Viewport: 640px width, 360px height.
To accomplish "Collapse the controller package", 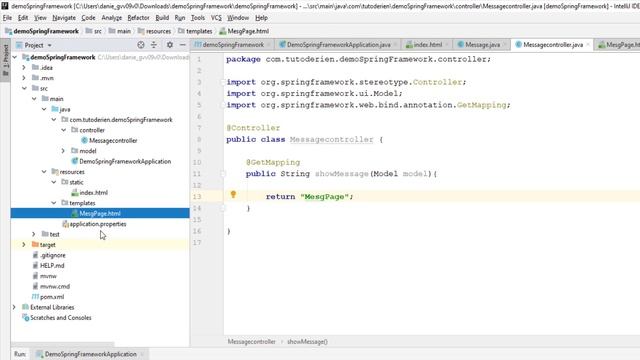I will pos(64,130).
